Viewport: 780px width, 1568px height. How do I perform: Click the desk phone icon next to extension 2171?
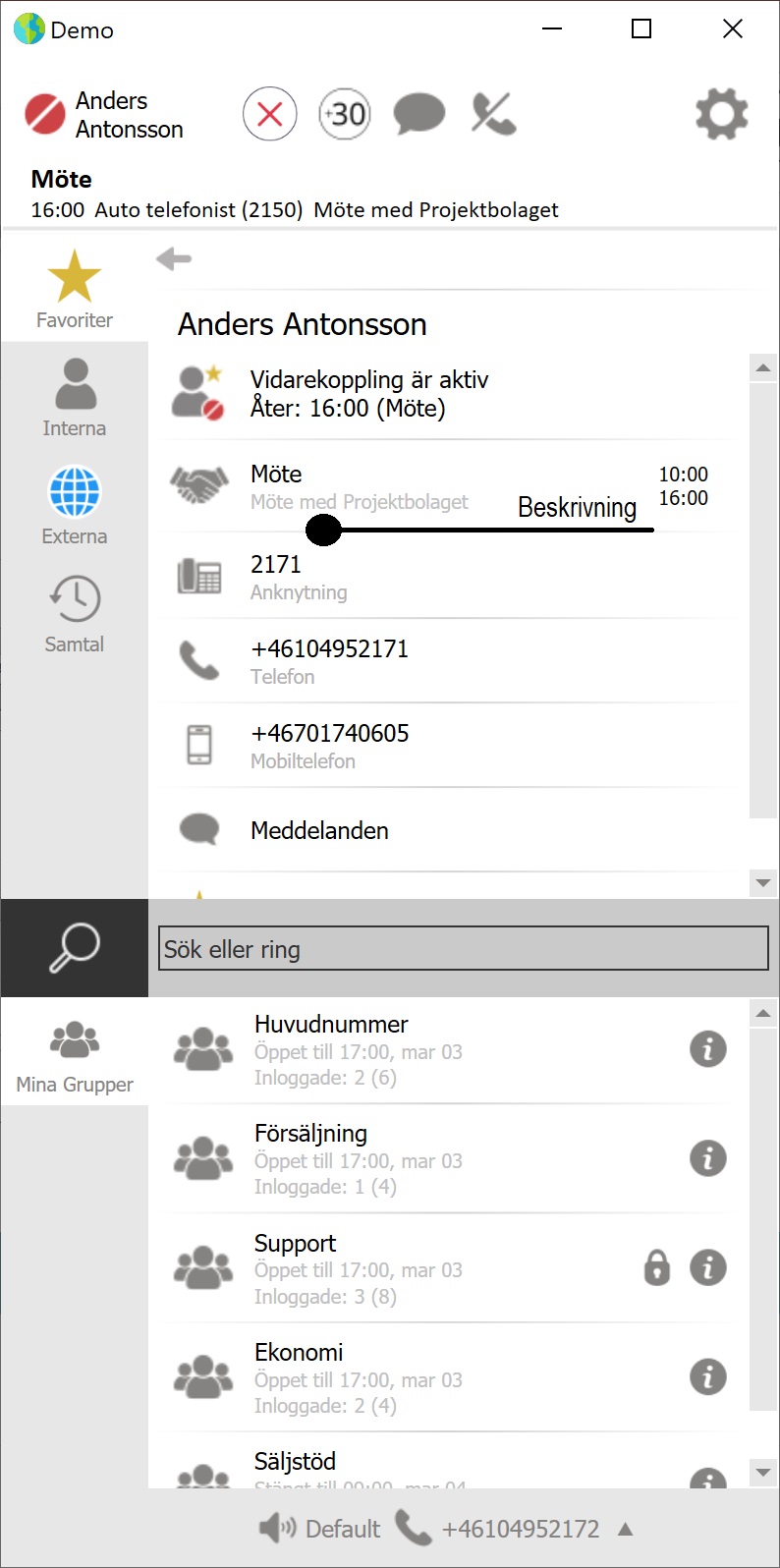pos(198,576)
